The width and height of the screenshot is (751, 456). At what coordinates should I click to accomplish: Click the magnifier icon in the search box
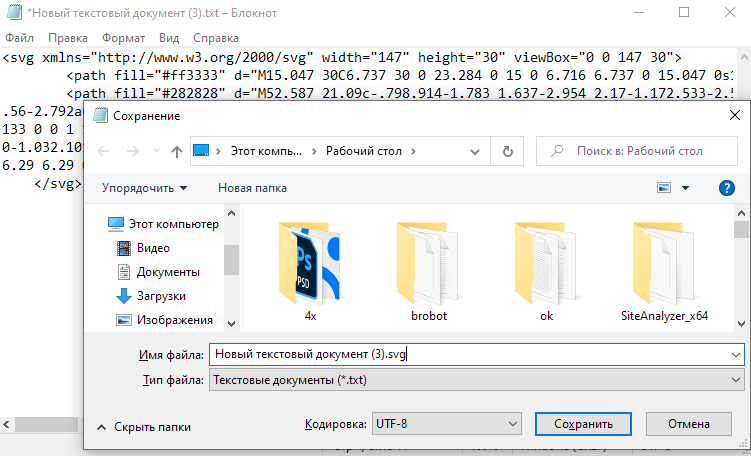557,151
